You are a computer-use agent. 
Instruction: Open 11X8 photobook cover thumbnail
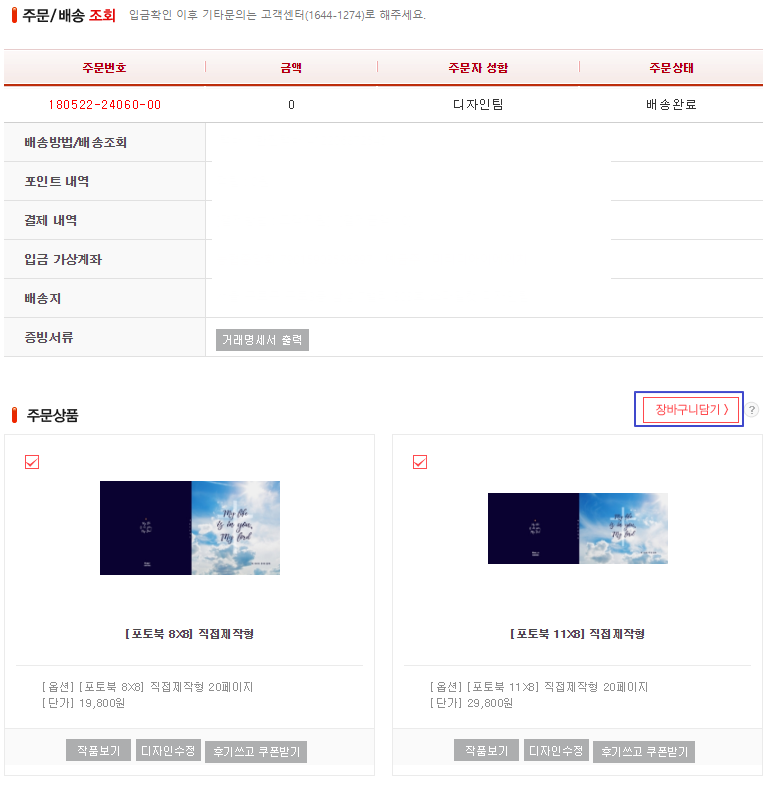(578, 528)
